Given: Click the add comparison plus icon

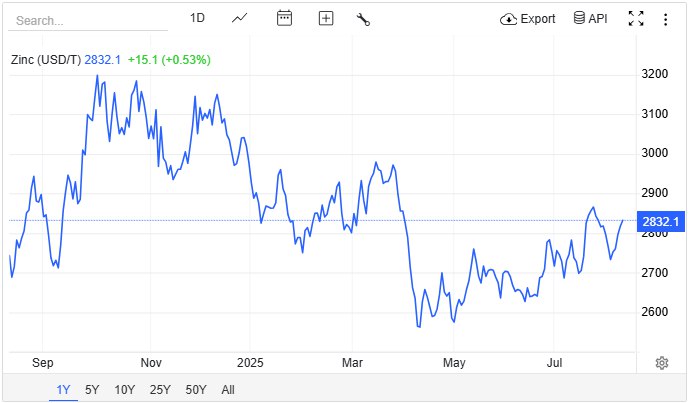Looking at the screenshot, I should (x=326, y=18).
